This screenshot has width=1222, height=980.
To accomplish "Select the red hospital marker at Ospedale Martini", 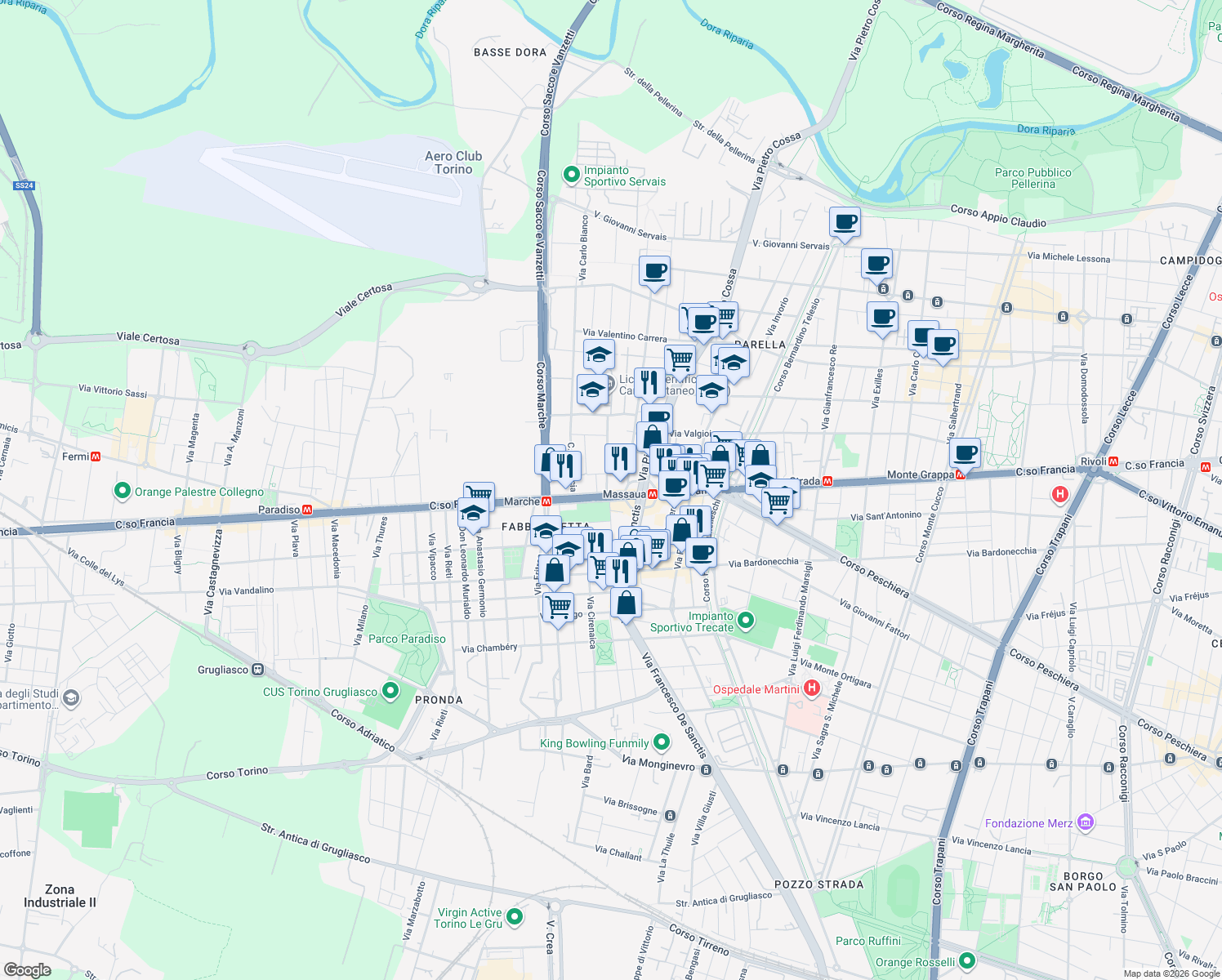I will coord(811,688).
